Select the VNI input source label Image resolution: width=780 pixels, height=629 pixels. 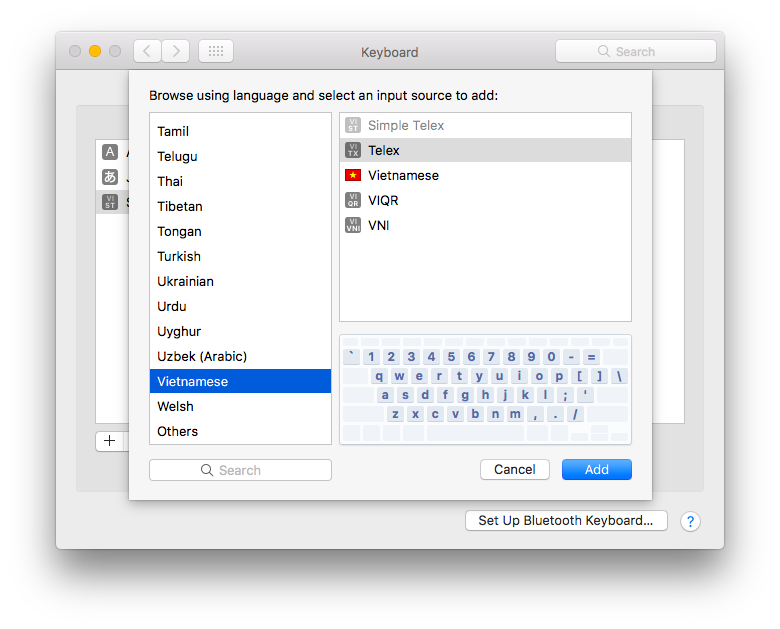pos(379,225)
